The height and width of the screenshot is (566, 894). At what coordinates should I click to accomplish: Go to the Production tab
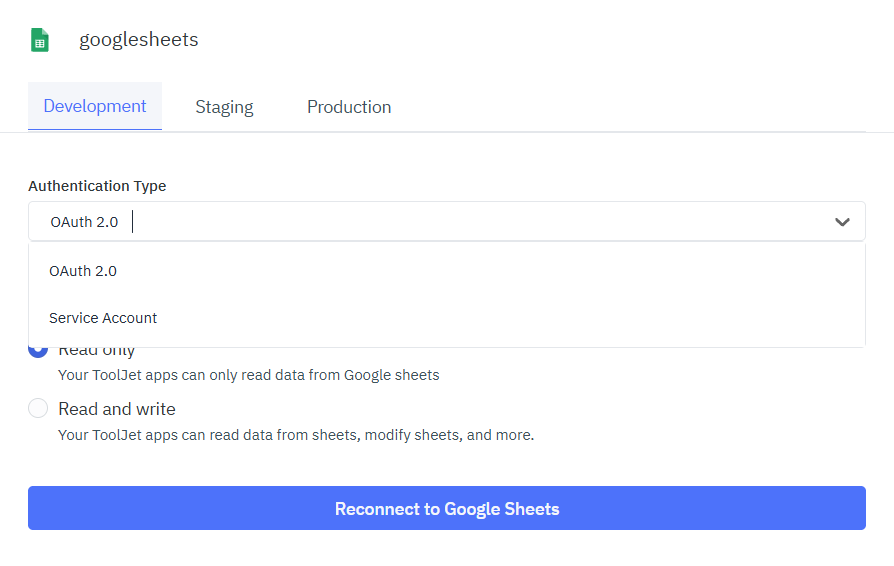pyautogui.click(x=349, y=107)
